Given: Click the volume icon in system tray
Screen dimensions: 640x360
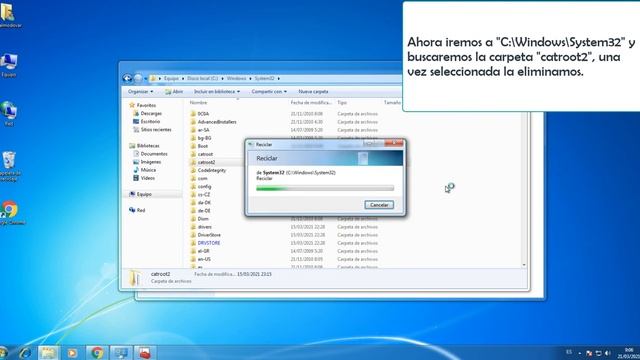Looking at the screenshot, I should (x=608, y=353).
